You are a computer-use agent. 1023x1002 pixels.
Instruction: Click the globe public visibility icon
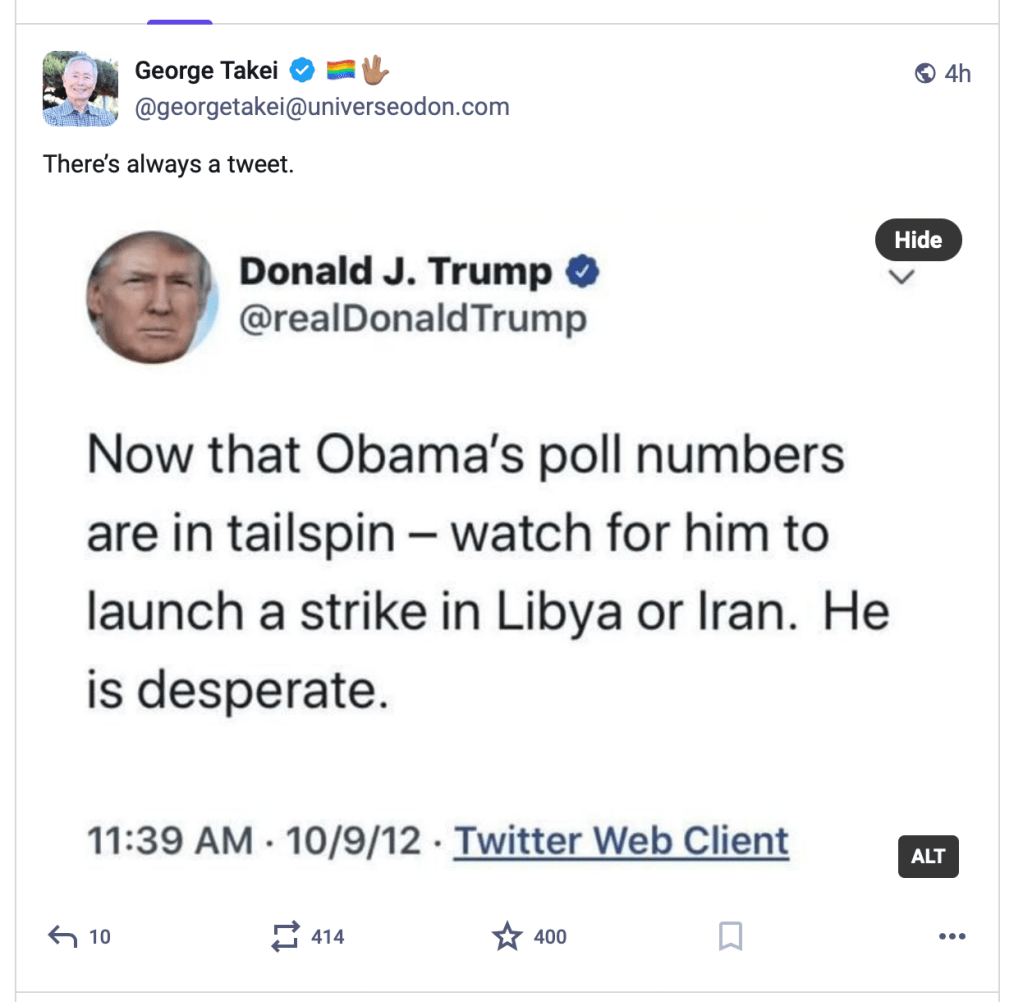point(925,74)
